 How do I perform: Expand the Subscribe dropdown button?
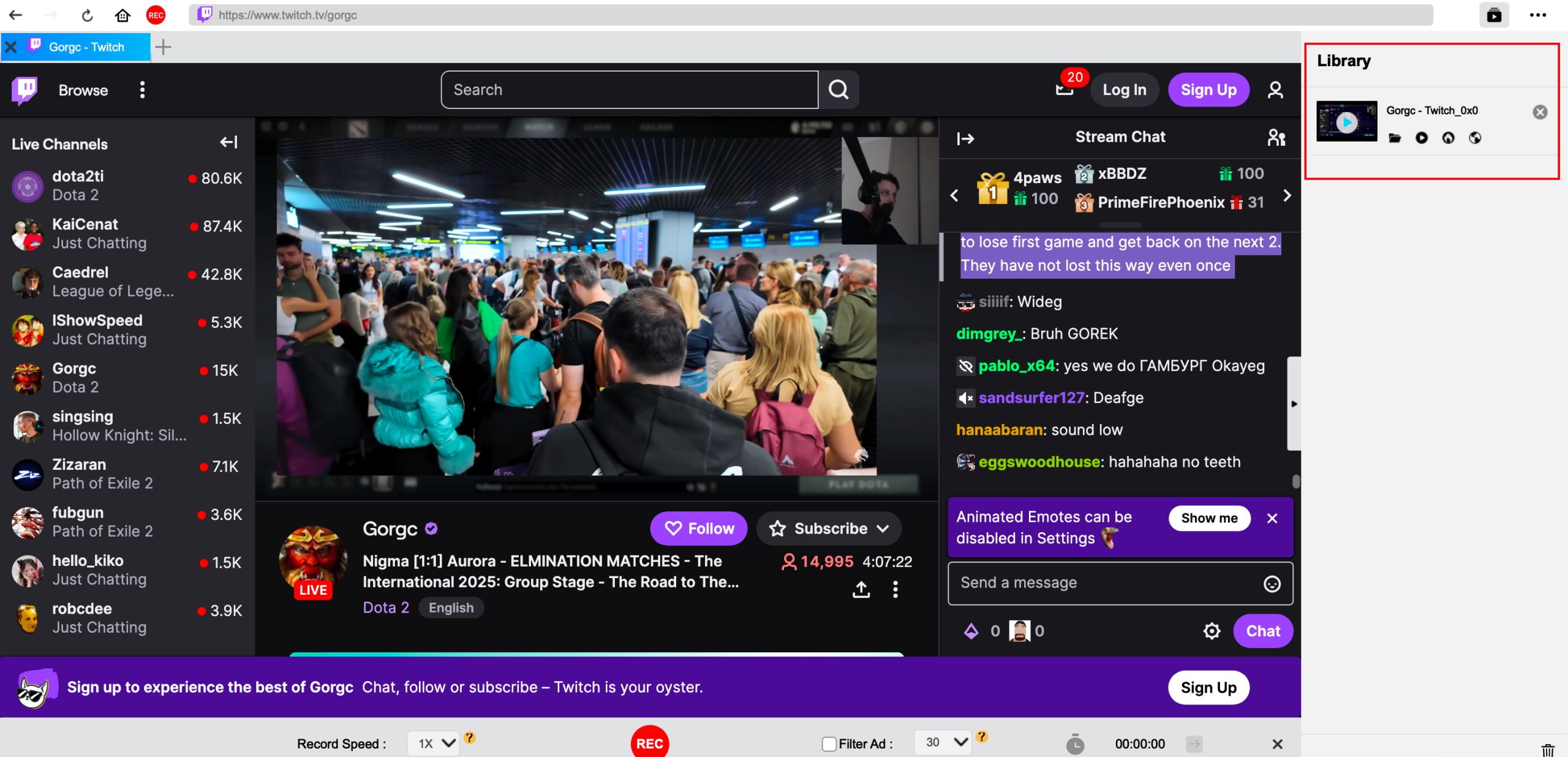[829, 529]
